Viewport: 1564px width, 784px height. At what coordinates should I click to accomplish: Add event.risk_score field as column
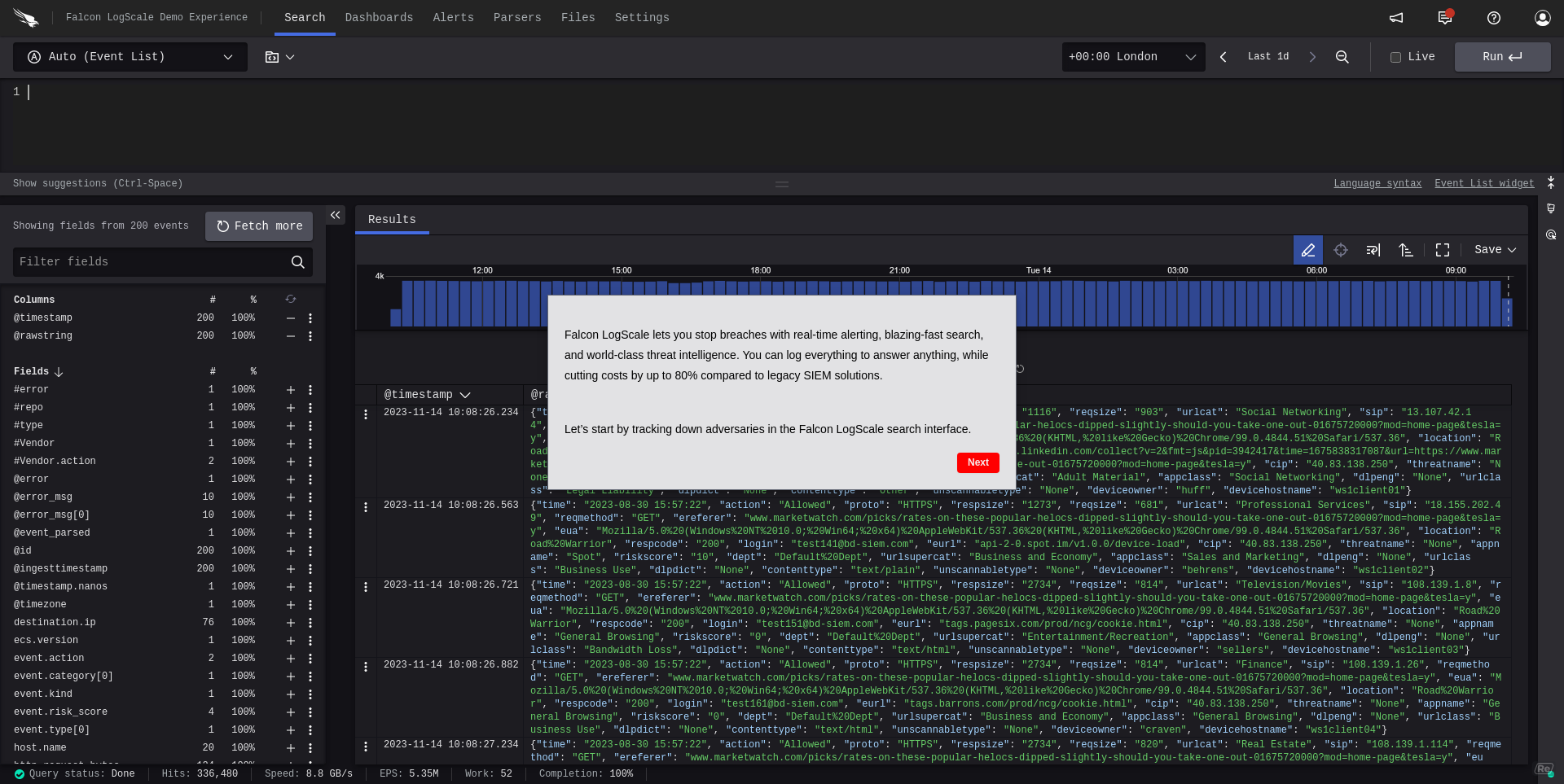(291, 712)
